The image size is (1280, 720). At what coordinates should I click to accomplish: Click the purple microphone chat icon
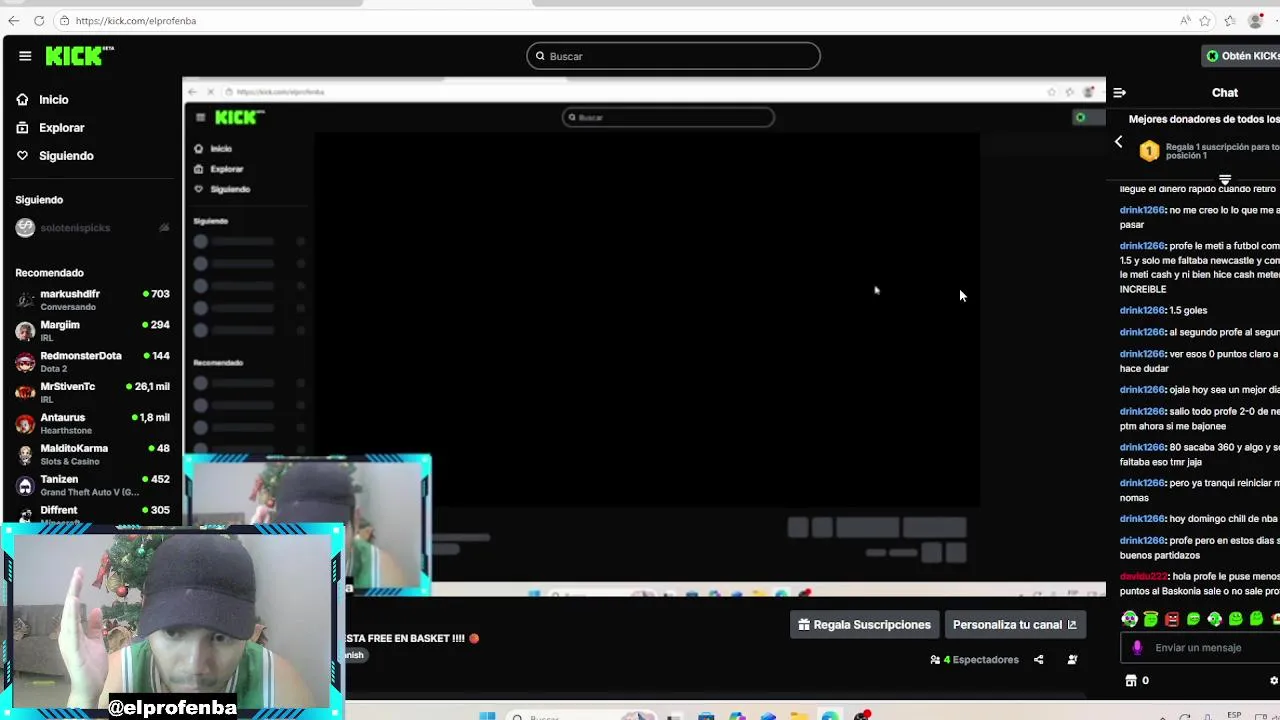1137,648
